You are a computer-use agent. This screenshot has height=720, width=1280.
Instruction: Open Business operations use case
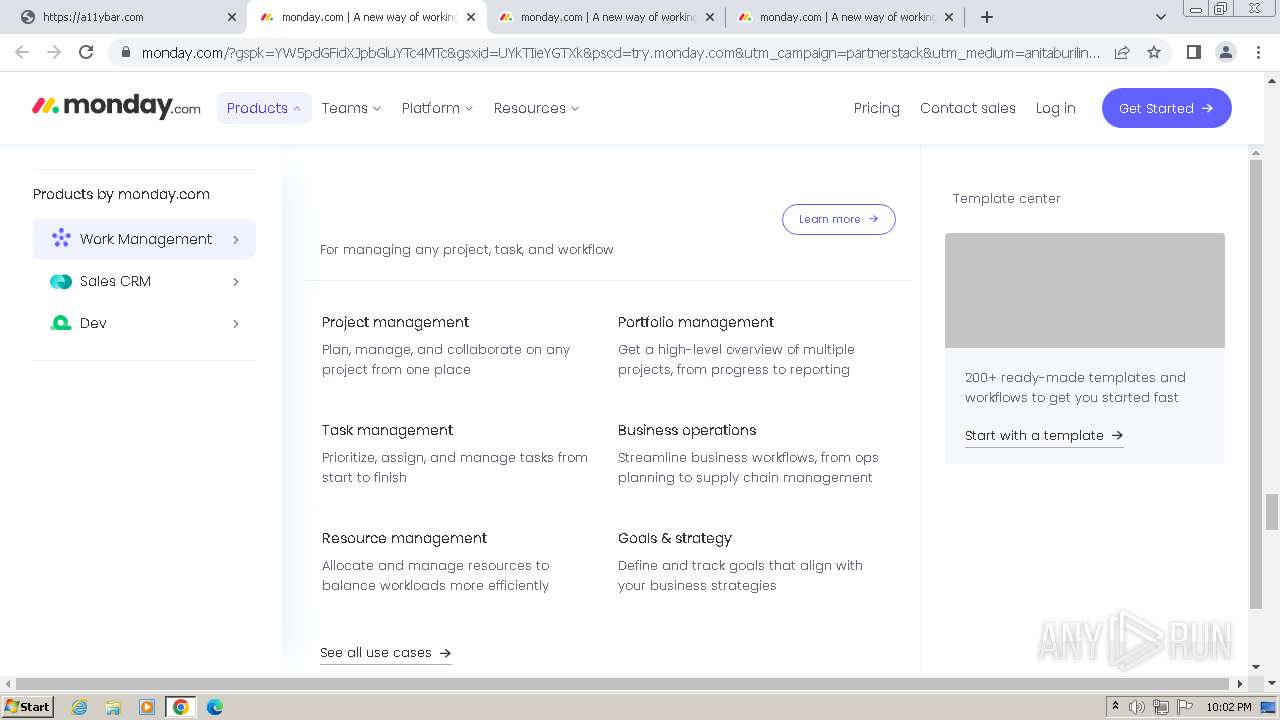[x=687, y=430]
